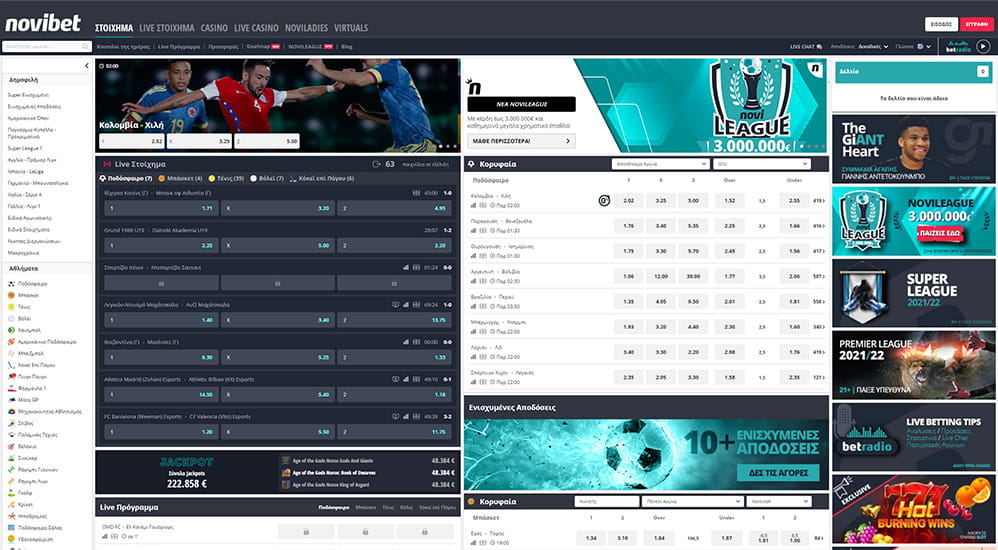Open The GiANT Heart banner

(913, 148)
